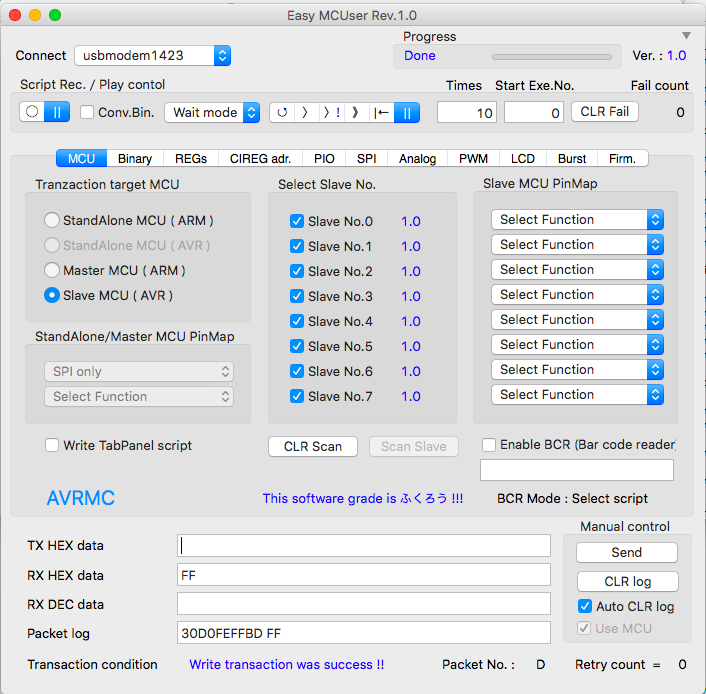The height and width of the screenshot is (694, 706).
Task: Click the rewind-to-start arrow icon
Action: (381, 113)
